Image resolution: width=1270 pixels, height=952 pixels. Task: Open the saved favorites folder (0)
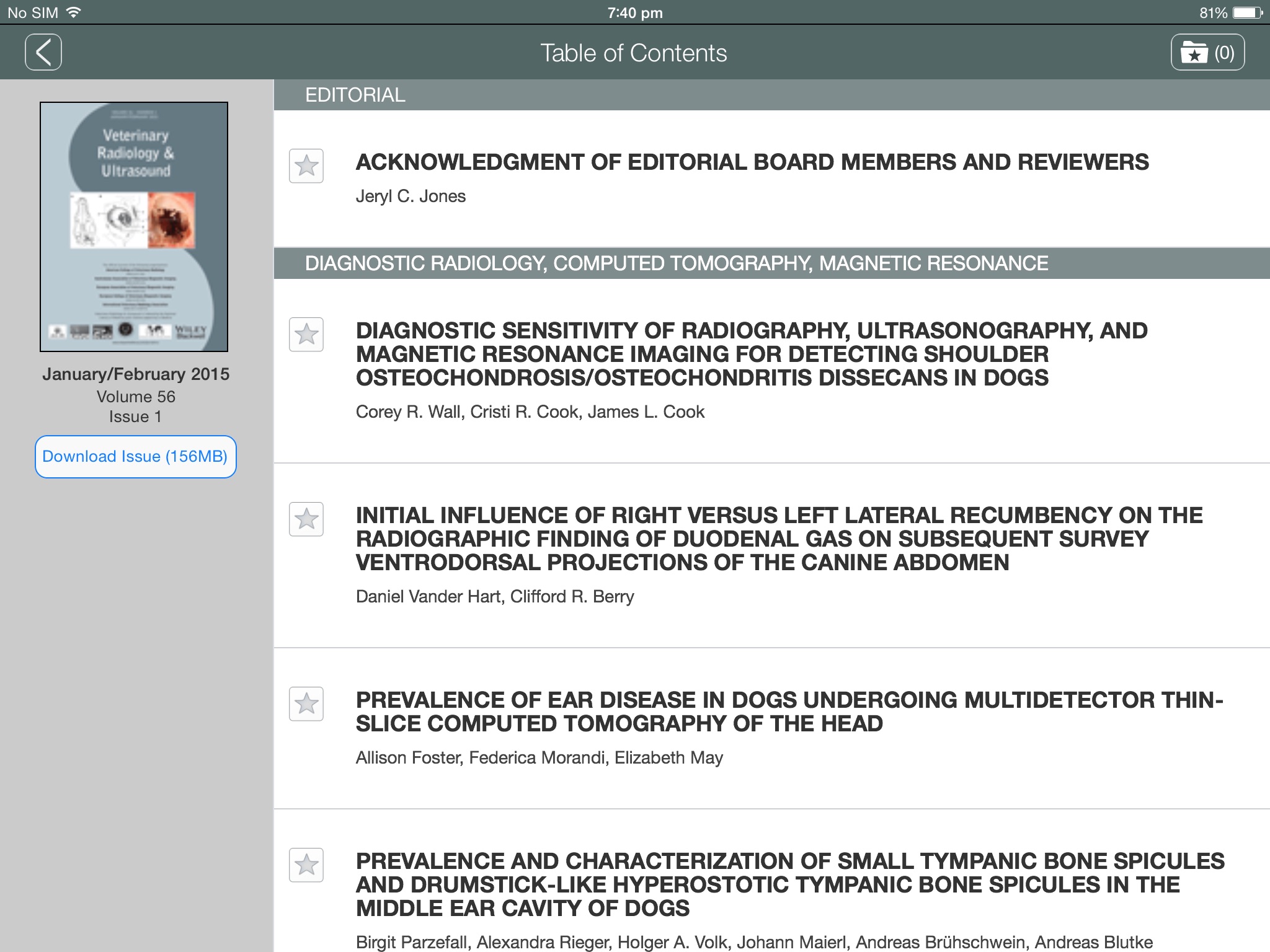[1207, 53]
